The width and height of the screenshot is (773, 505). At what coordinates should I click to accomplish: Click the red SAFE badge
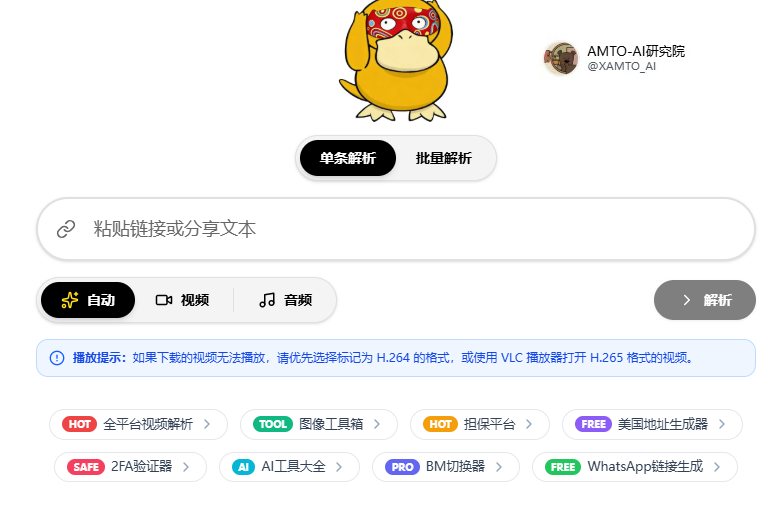pyautogui.click(x=86, y=467)
